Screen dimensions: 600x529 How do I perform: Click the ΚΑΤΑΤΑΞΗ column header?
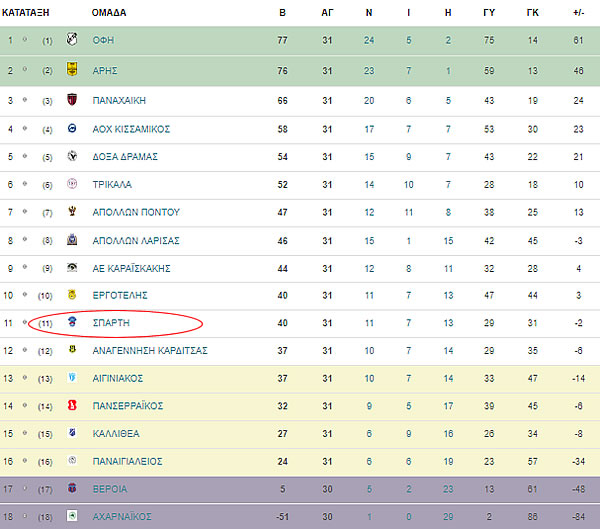(x=26, y=13)
